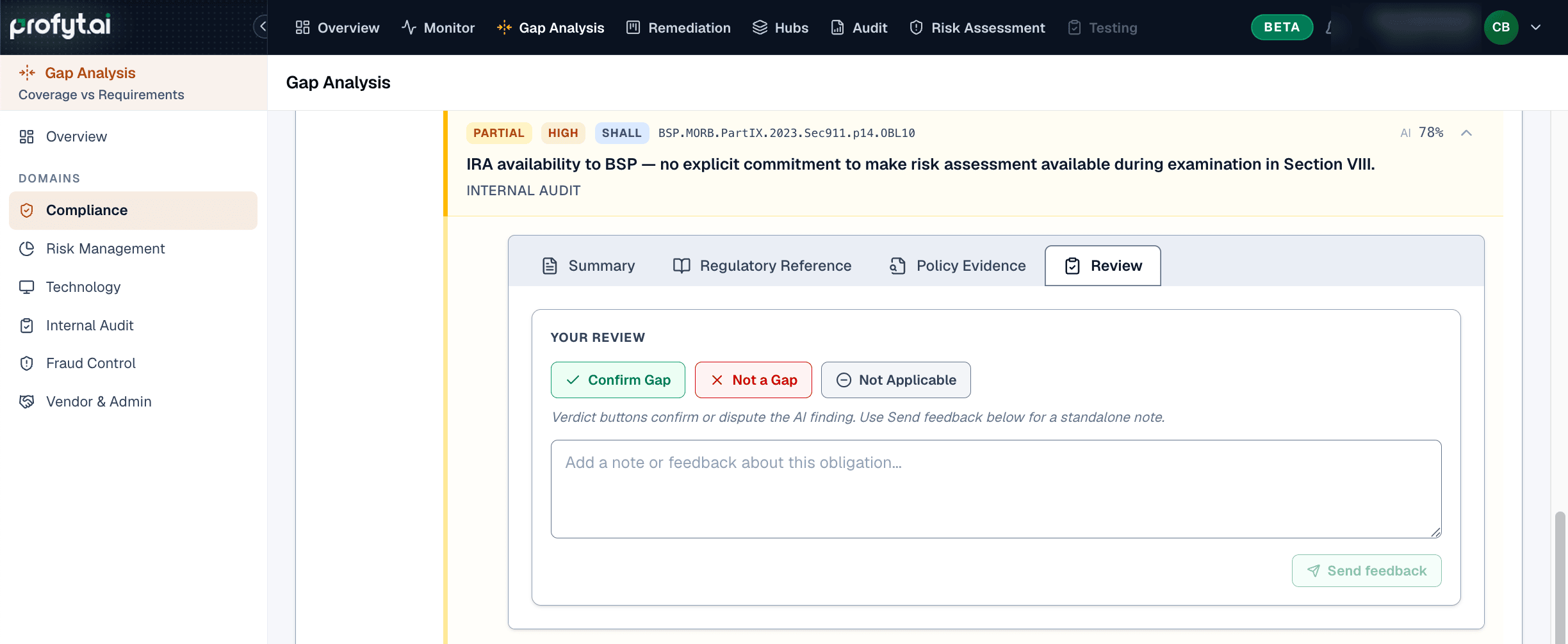
Task: Click the obligation ID BSP.MORB.PartIX.2023.Sec911.p14.OBL10
Action: (x=787, y=133)
